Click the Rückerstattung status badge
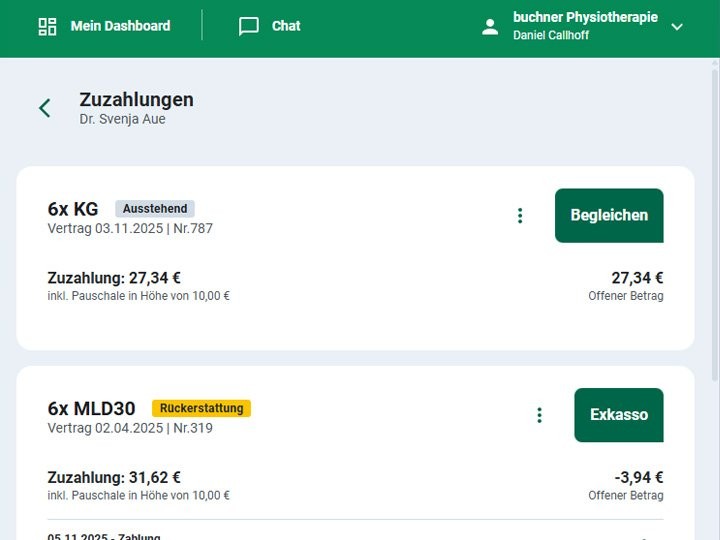 tap(201, 408)
